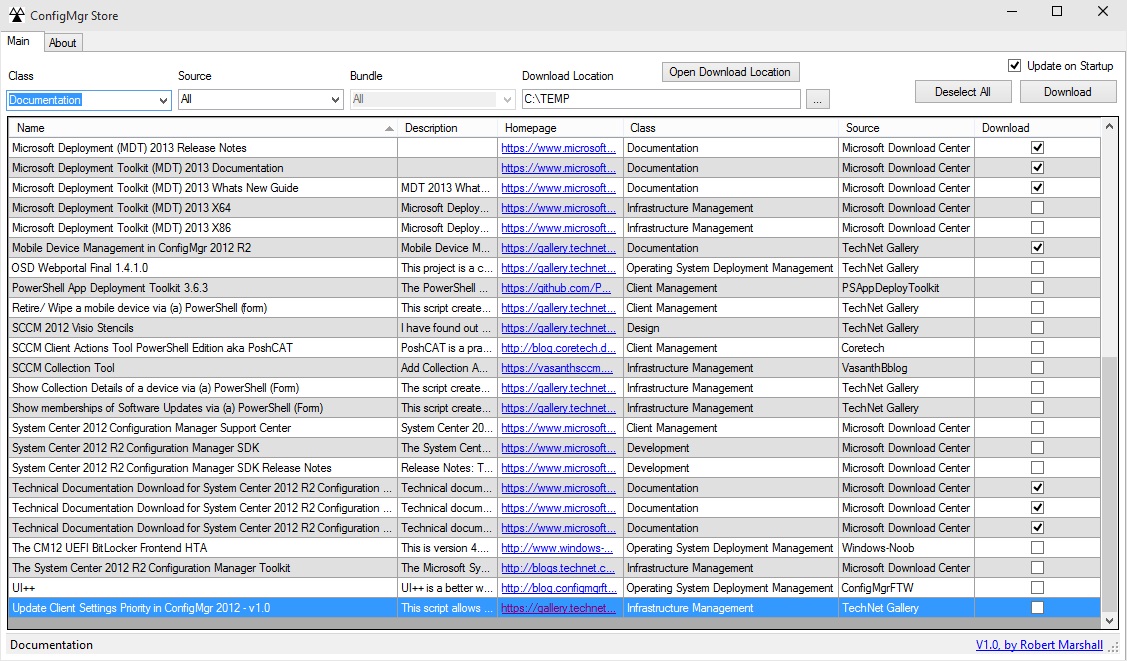This screenshot has height=661, width=1127.
Task: Click the browse ellipsis button next to C:\TEMP
Action: pyautogui.click(x=817, y=100)
